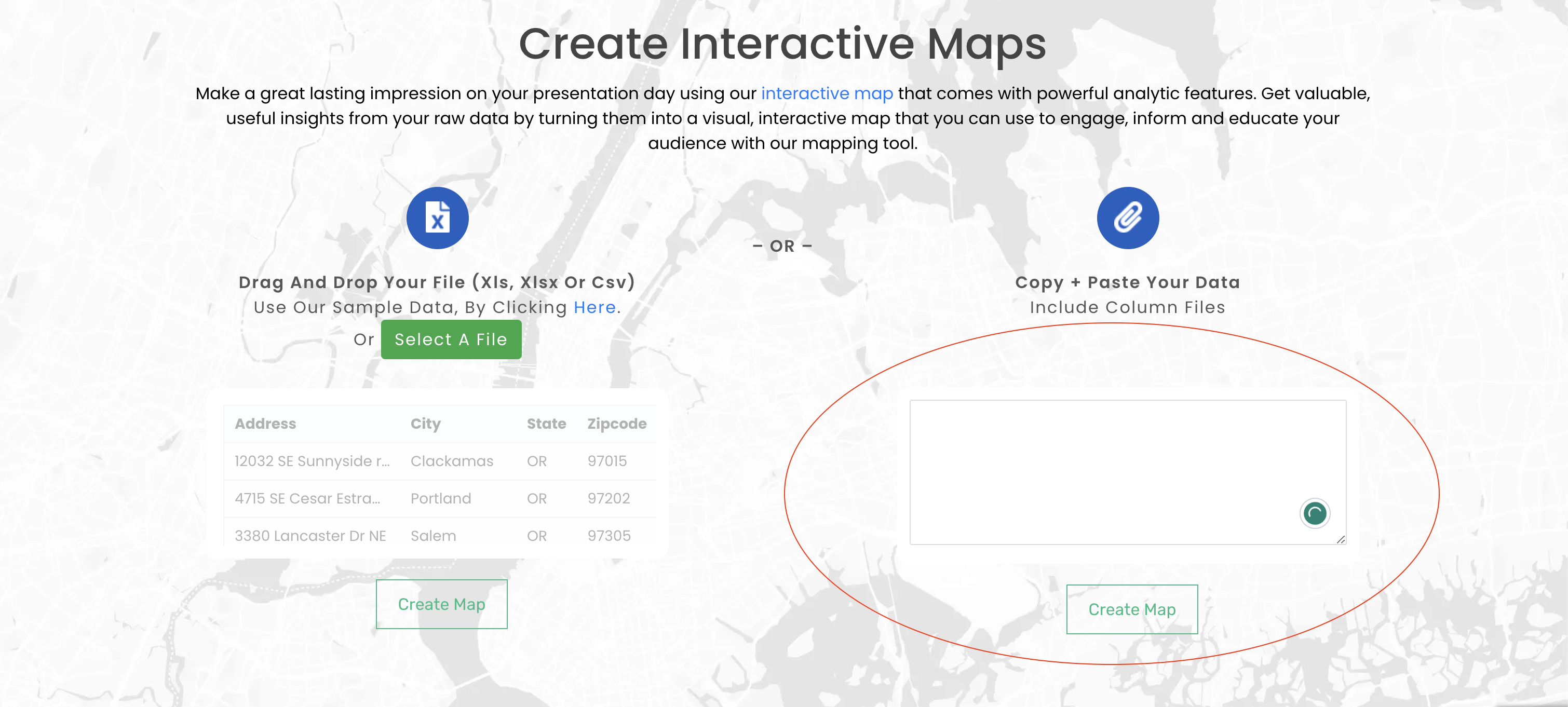Click the resize handle of the data textarea
Viewport: 1568px width, 707px height.
click(1342, 540)
